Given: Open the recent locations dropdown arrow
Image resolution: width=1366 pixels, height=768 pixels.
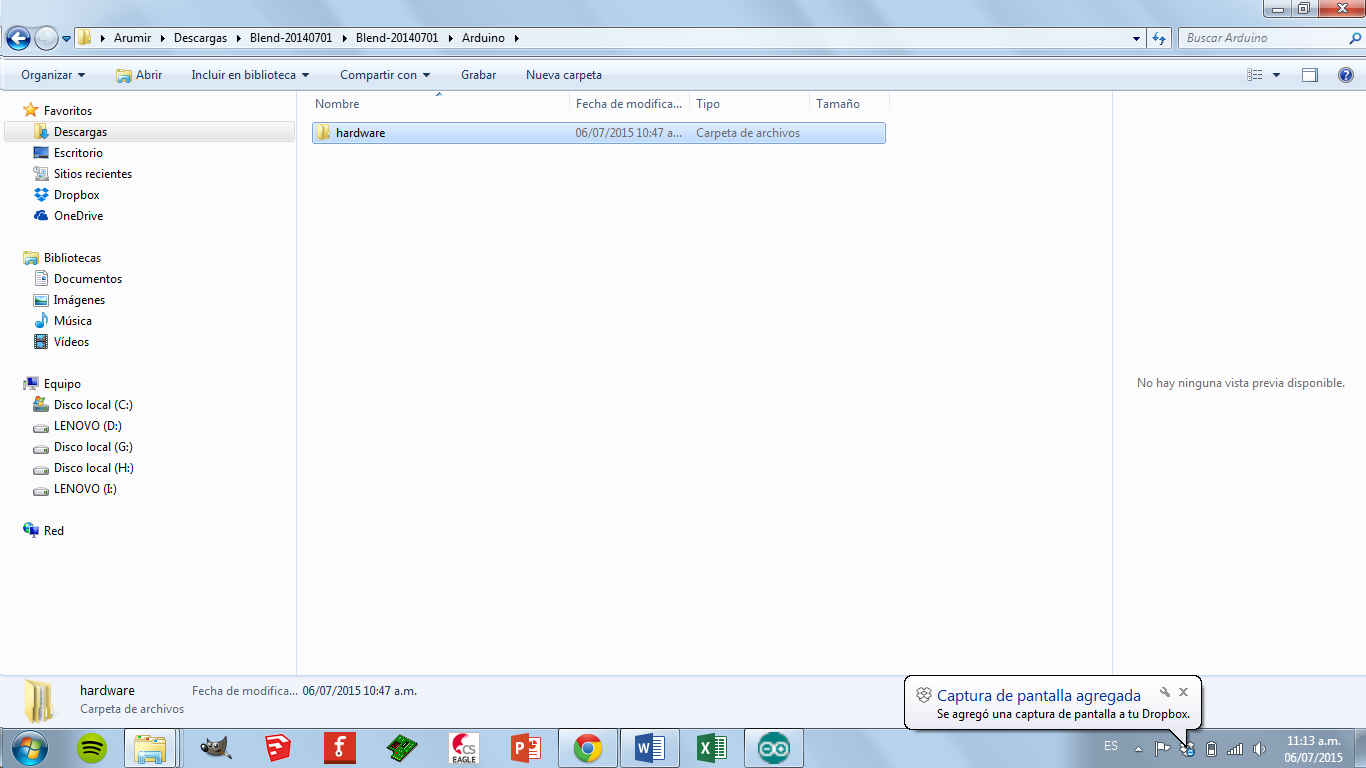Looking at the screenshot, I should tap(66, 39).
